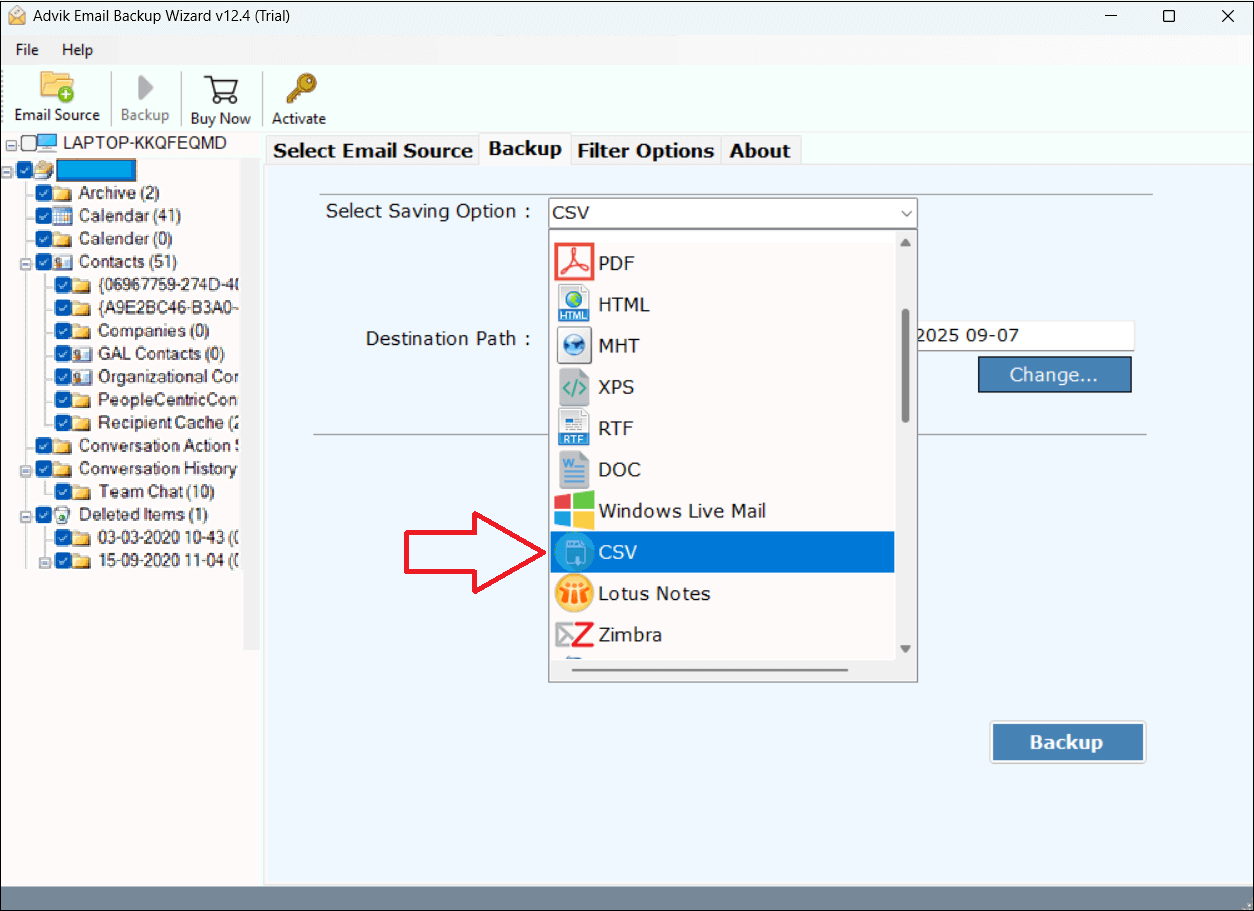The width and height of the screenshot is (1254, 911).
Task: Select the MHT format icon
Action: coord(574,345)
